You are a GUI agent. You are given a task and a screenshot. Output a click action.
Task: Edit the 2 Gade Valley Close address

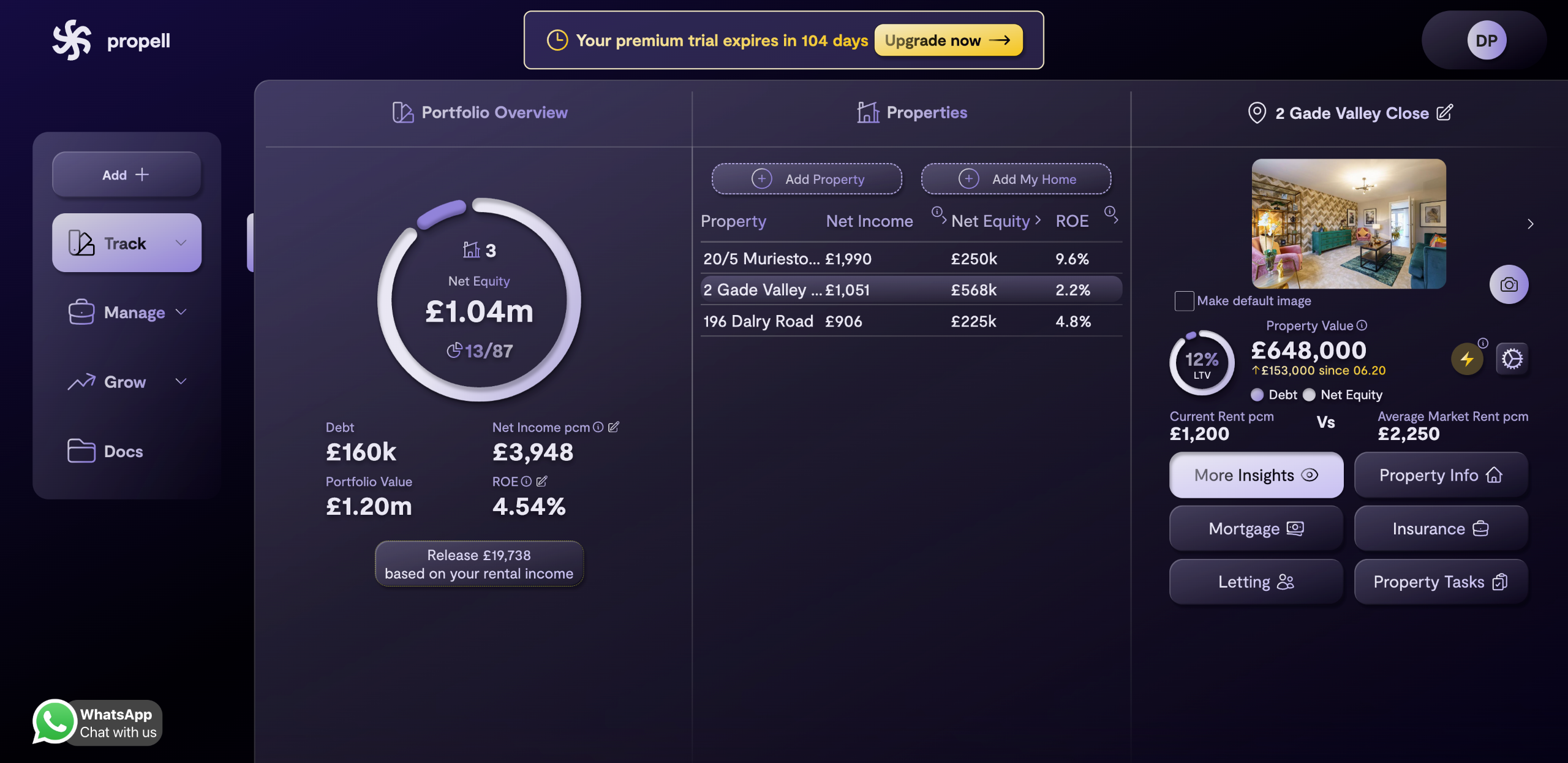tap(1444, 113)
